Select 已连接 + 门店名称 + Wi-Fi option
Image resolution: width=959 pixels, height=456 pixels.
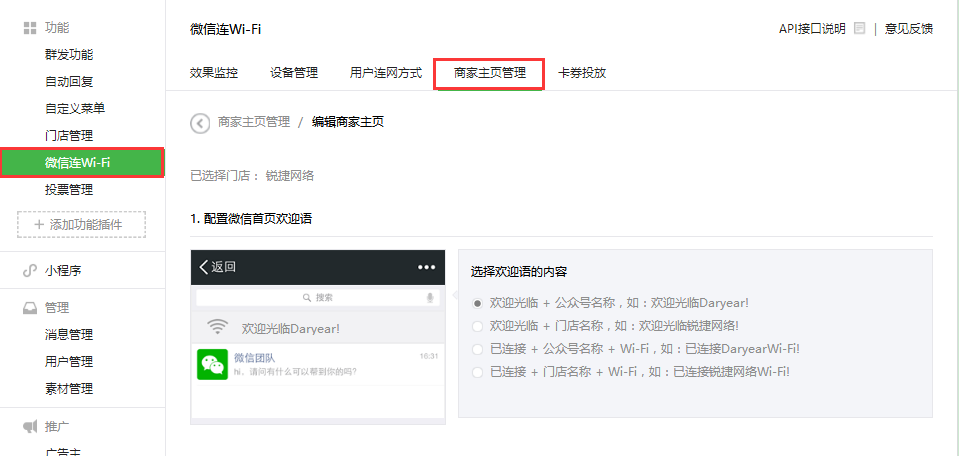(x=478, y=372)
